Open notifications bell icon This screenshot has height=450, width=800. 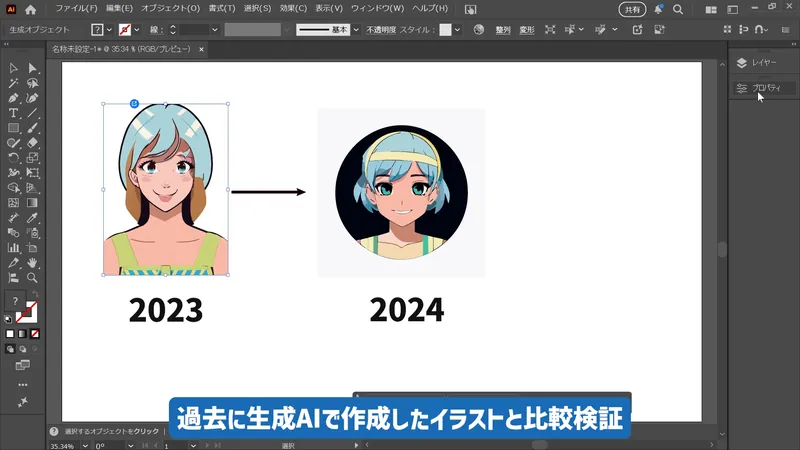coord(658,9)
